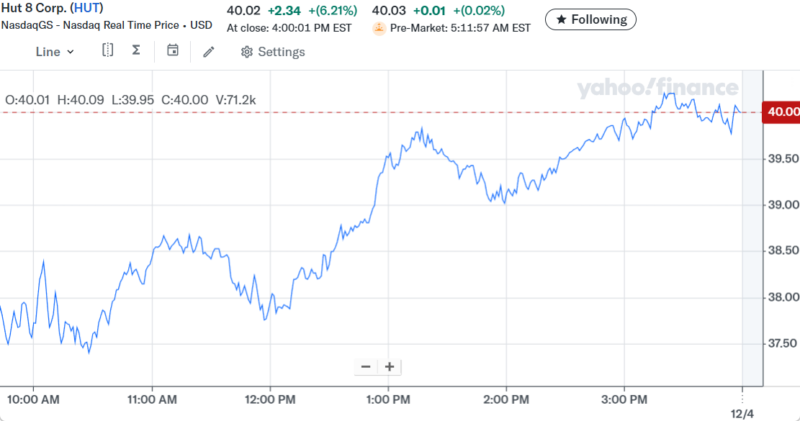Zoom in with the plus button

390,366
